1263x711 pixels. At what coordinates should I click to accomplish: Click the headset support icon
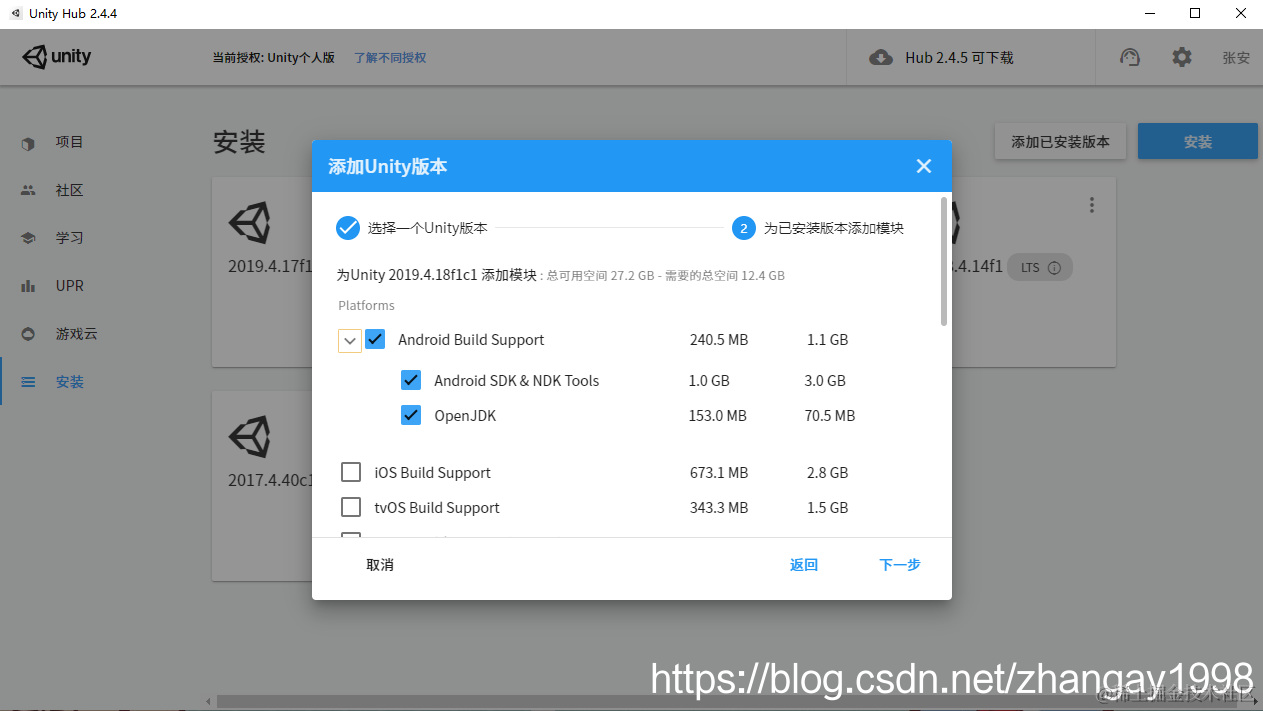(x=1129, y=57)
